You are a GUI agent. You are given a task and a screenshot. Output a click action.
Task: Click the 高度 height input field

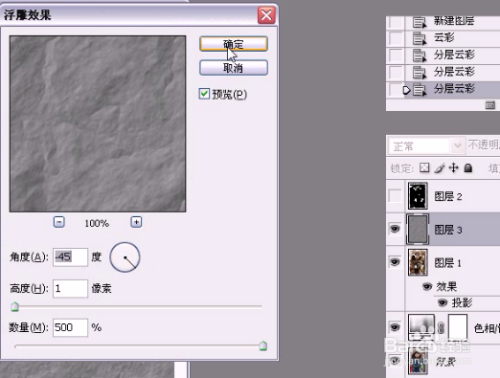tap(70, 288)
